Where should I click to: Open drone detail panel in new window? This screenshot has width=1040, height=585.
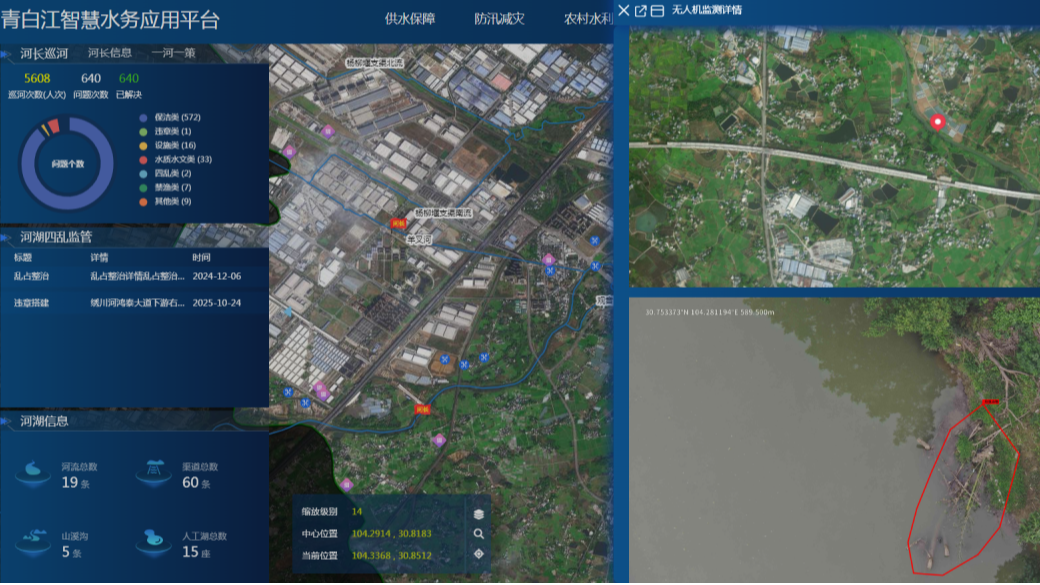tap(641, 11)
